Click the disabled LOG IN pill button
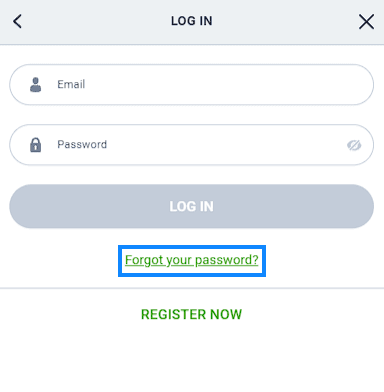 tap(192, 206)
